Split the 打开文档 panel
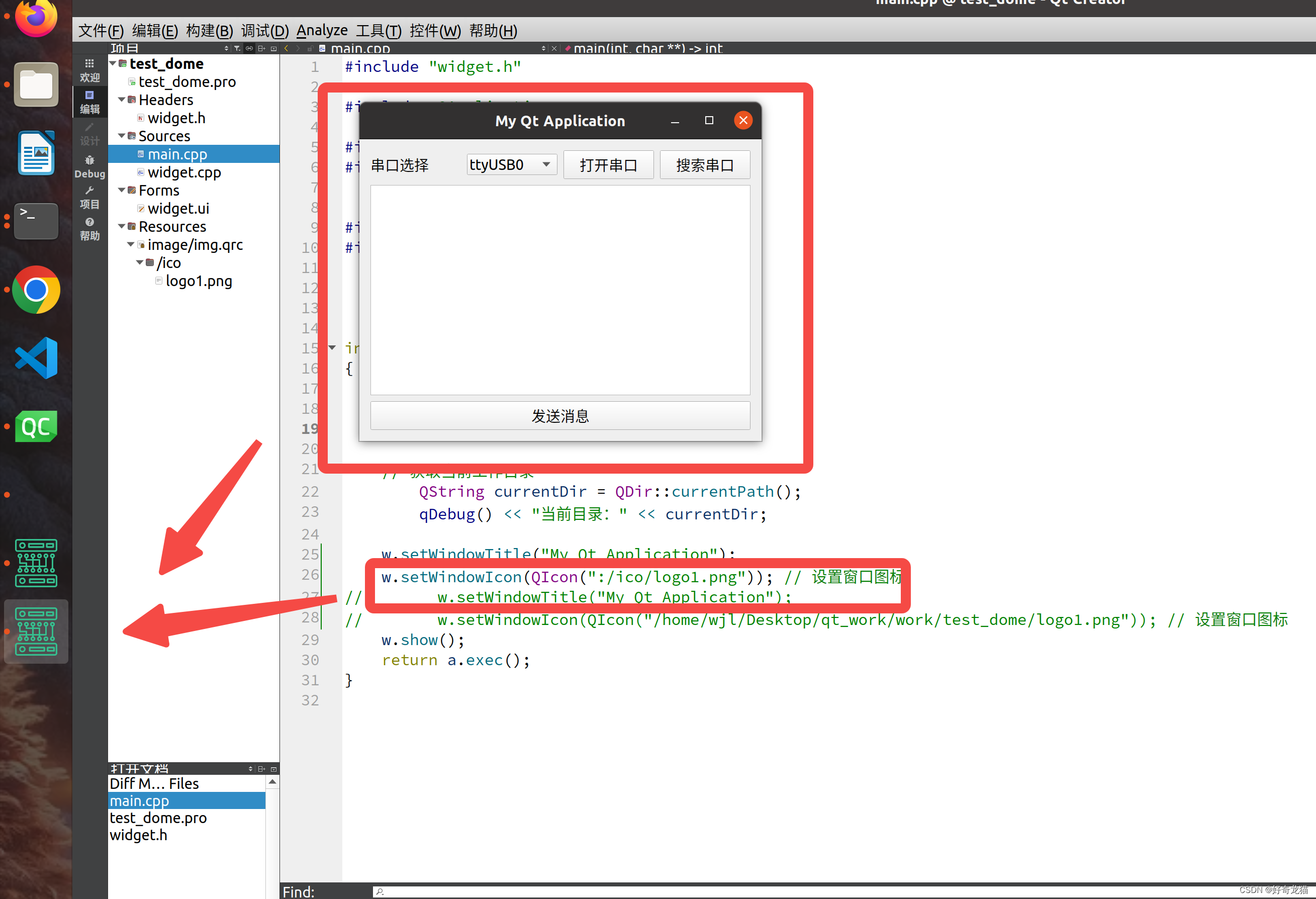1316x899 pixels. point(261,769)
